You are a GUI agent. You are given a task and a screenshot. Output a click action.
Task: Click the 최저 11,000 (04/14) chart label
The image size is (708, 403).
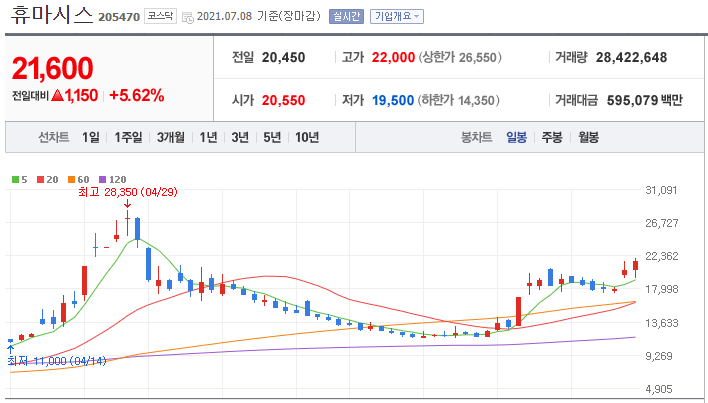57,361
